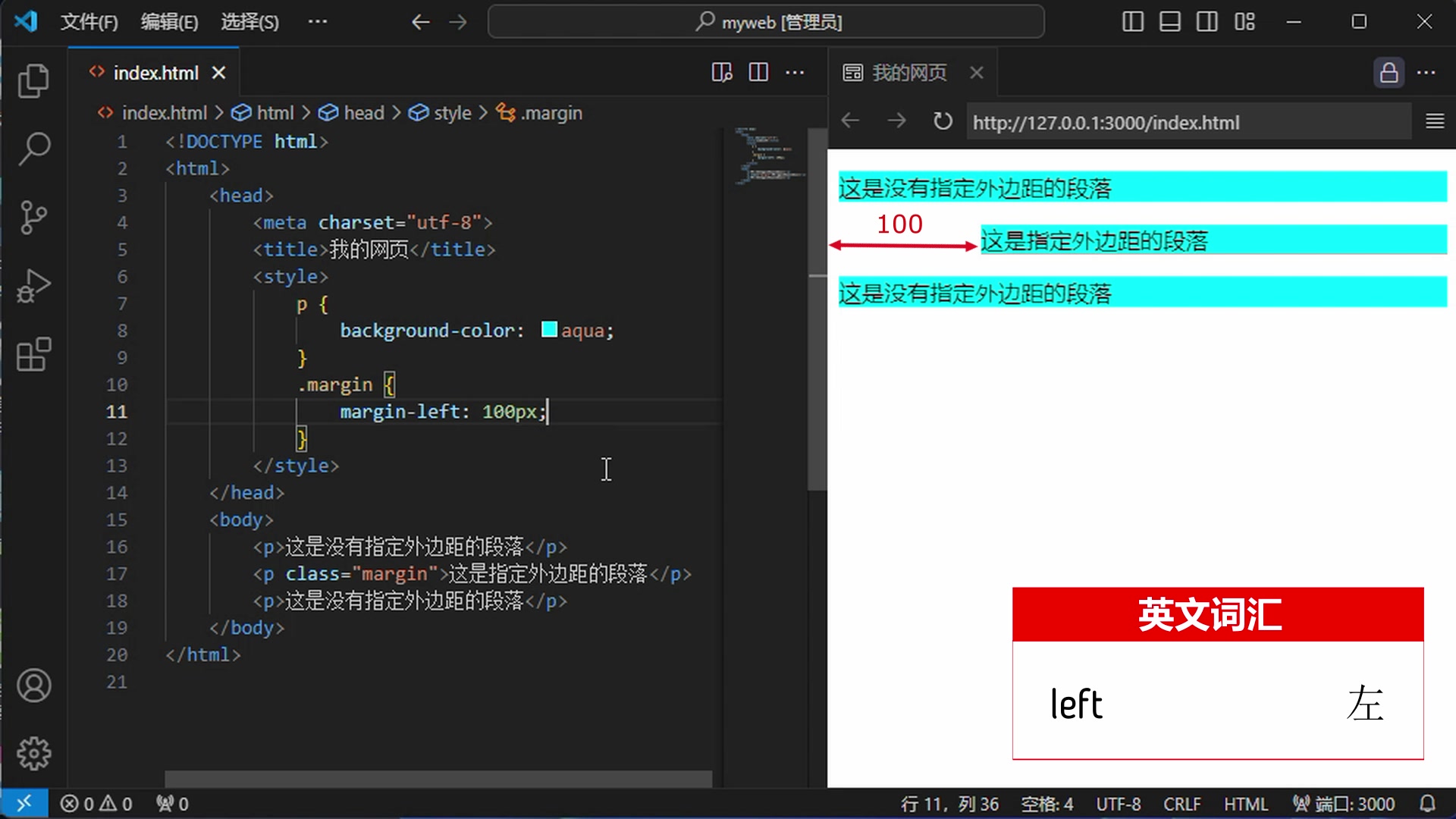Split the editor using split icon
The image size is (1456, 819).
coord(758,72)
